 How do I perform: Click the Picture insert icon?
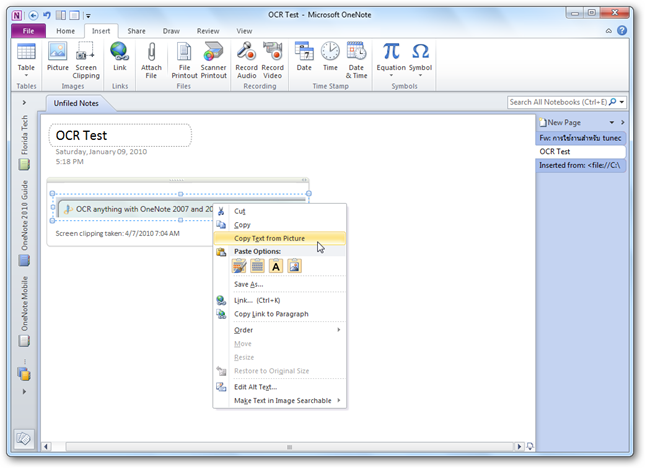coord(58,57)
